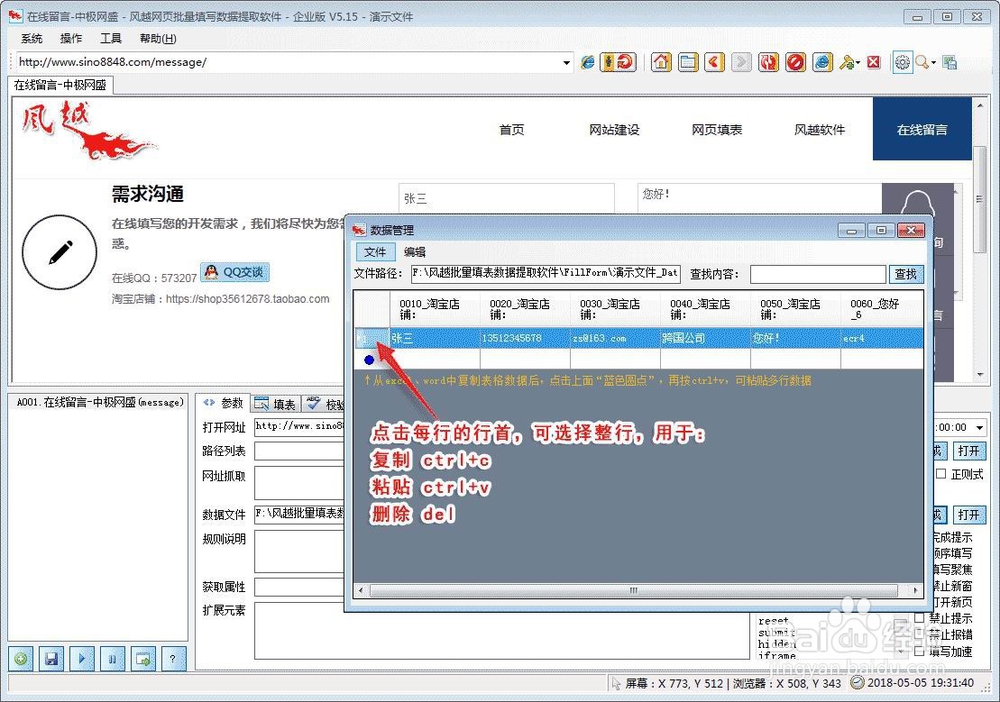Open the 操作 menu

(71, 38)
